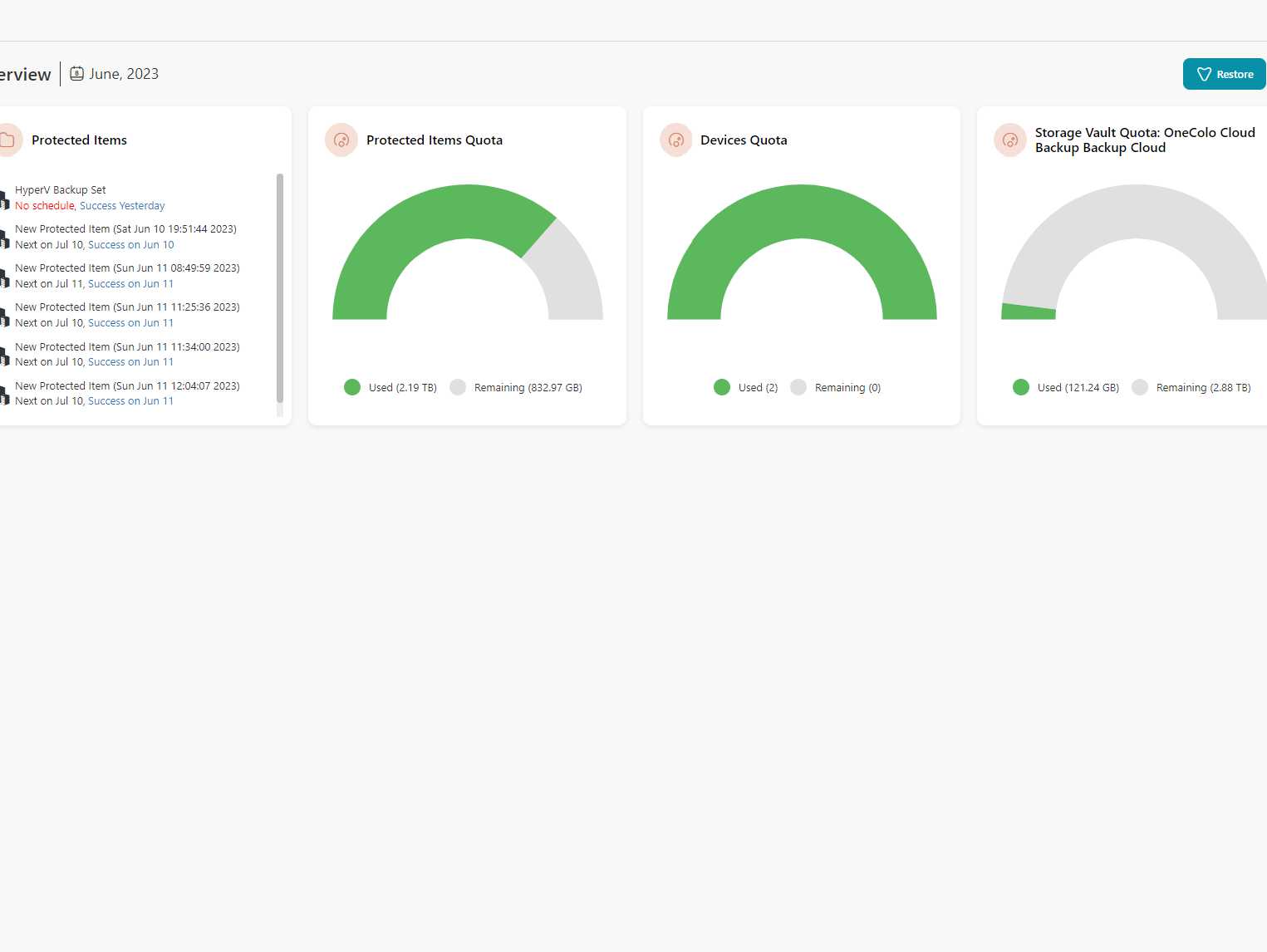Screen dimensions: 1267x952
Task: Click the Devices Quota heading
Action: click(744, 140)
